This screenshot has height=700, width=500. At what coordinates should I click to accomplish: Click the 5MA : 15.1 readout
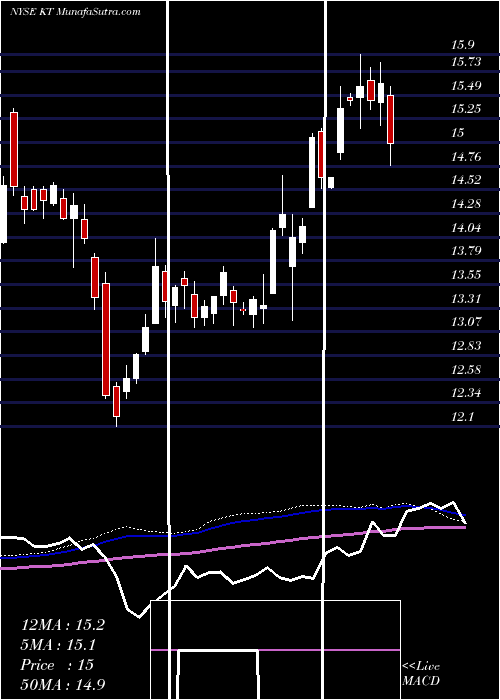59,645
